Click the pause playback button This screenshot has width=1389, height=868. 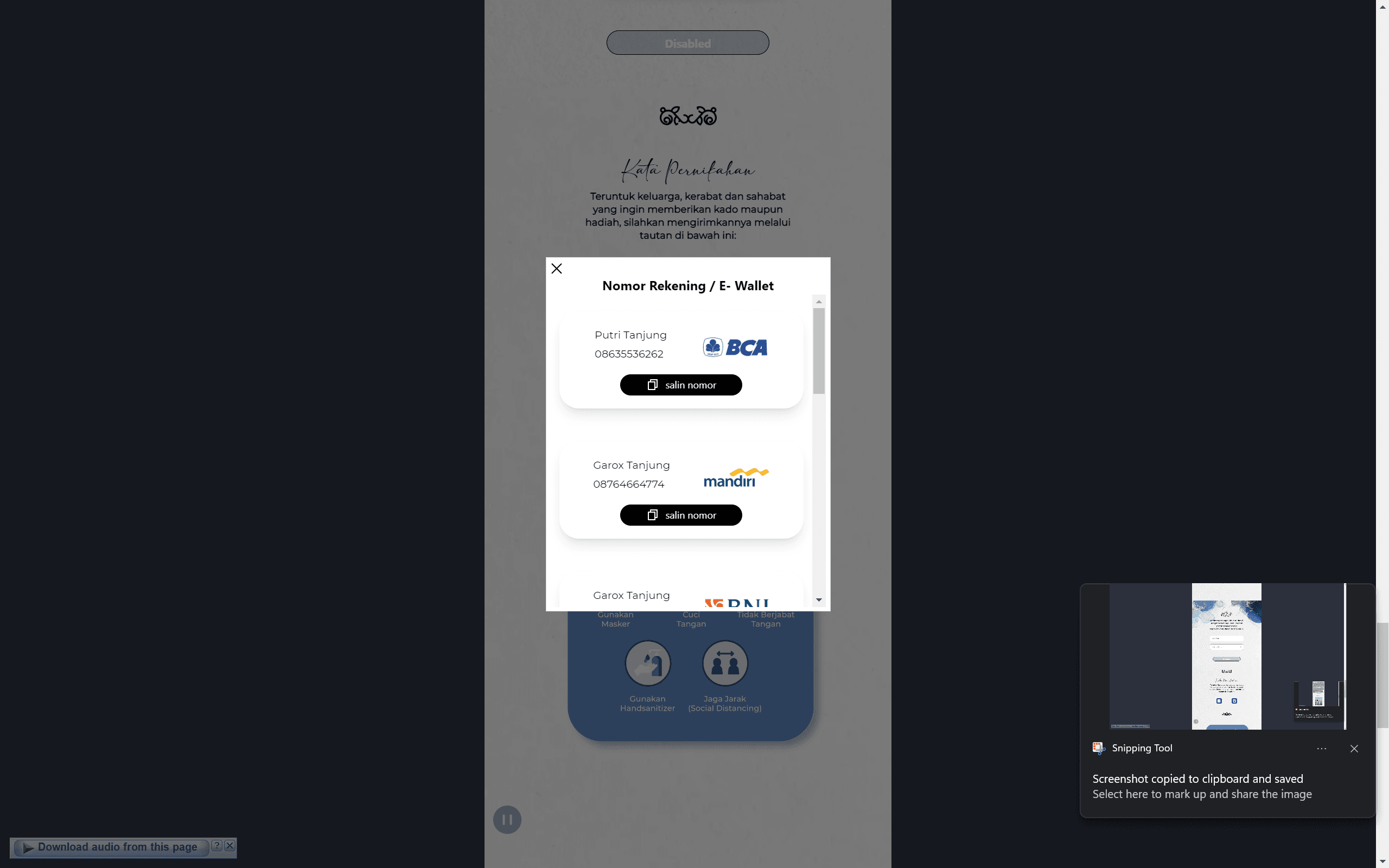(507, 819)
